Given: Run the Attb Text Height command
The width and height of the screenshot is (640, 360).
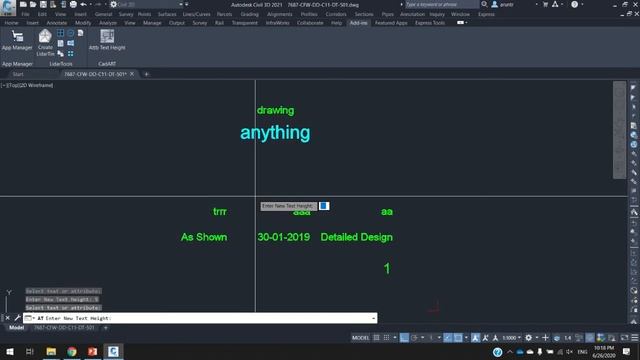Looking at the screenshot, I should [107, 40].
